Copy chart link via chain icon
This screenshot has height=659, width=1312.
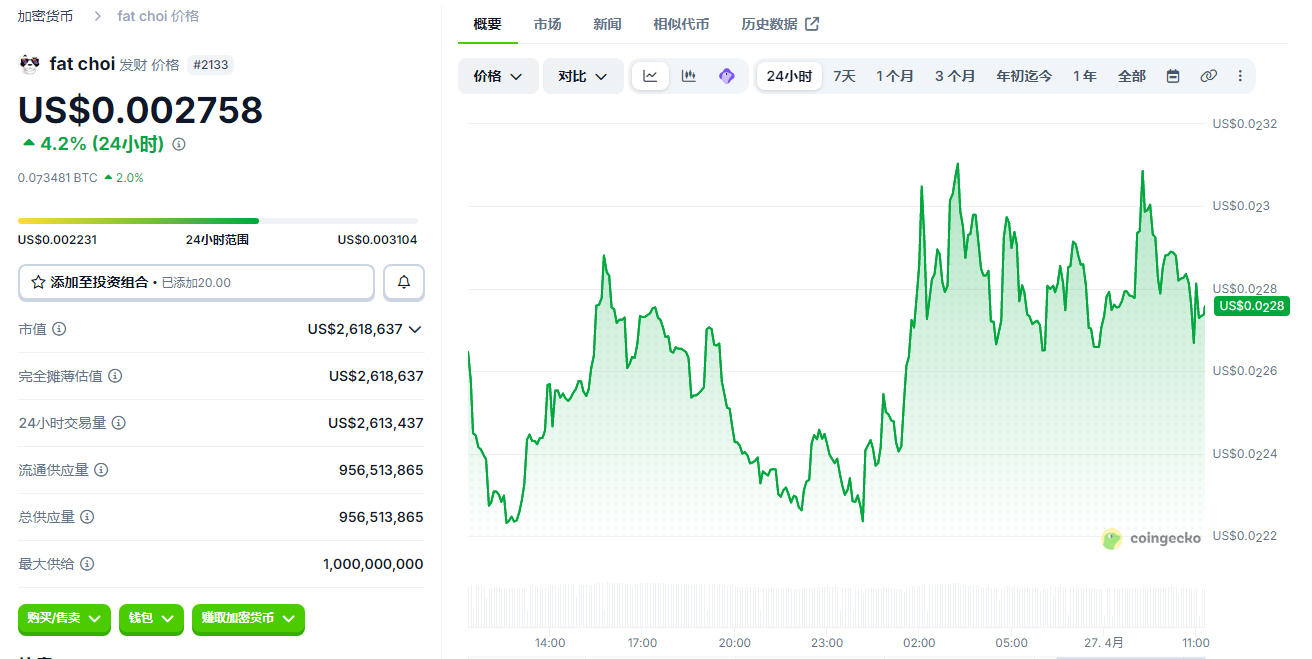[1208, 76]
